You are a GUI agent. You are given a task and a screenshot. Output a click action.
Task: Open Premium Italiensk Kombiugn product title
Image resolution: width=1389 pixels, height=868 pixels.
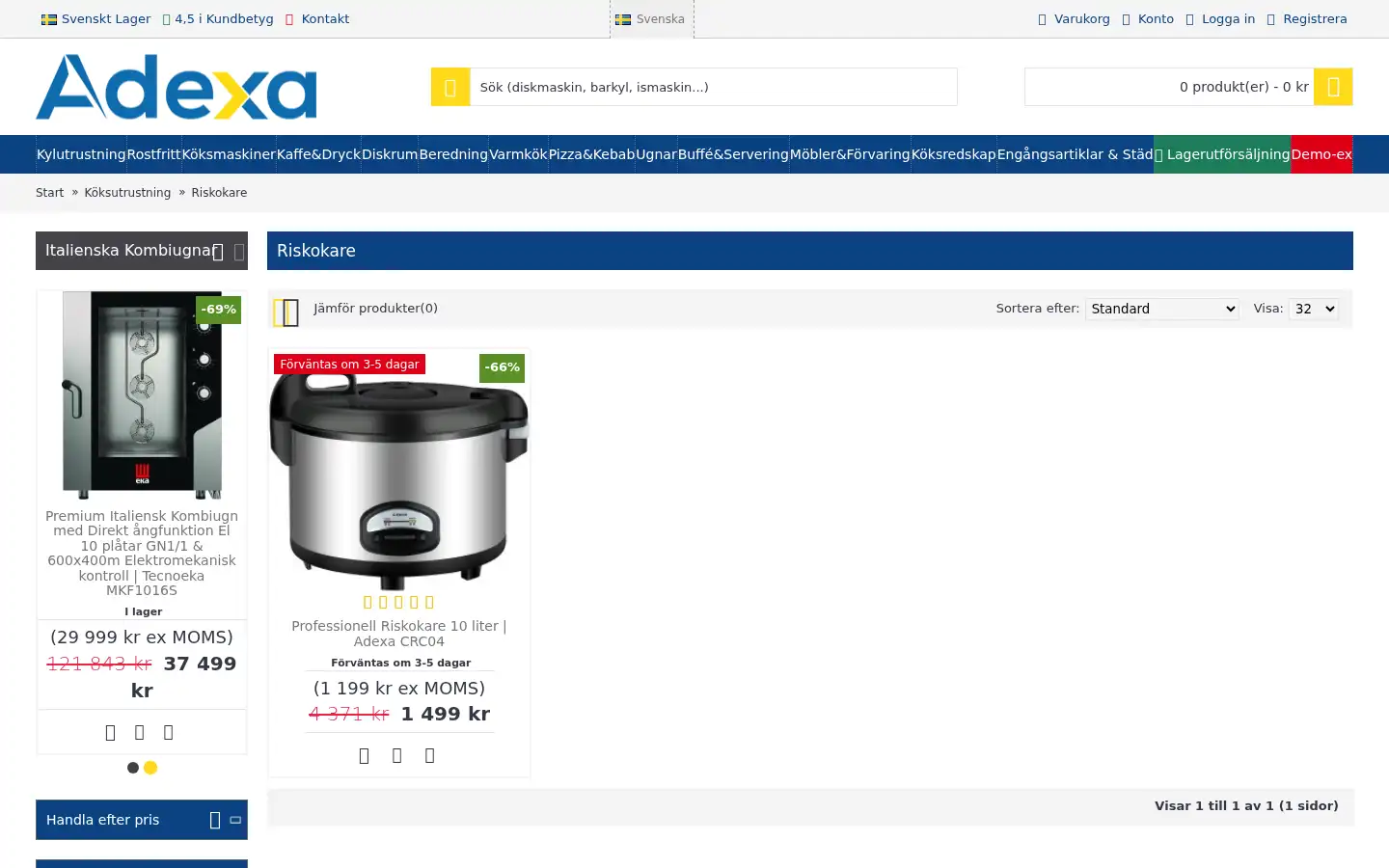(x=142, y=553)
